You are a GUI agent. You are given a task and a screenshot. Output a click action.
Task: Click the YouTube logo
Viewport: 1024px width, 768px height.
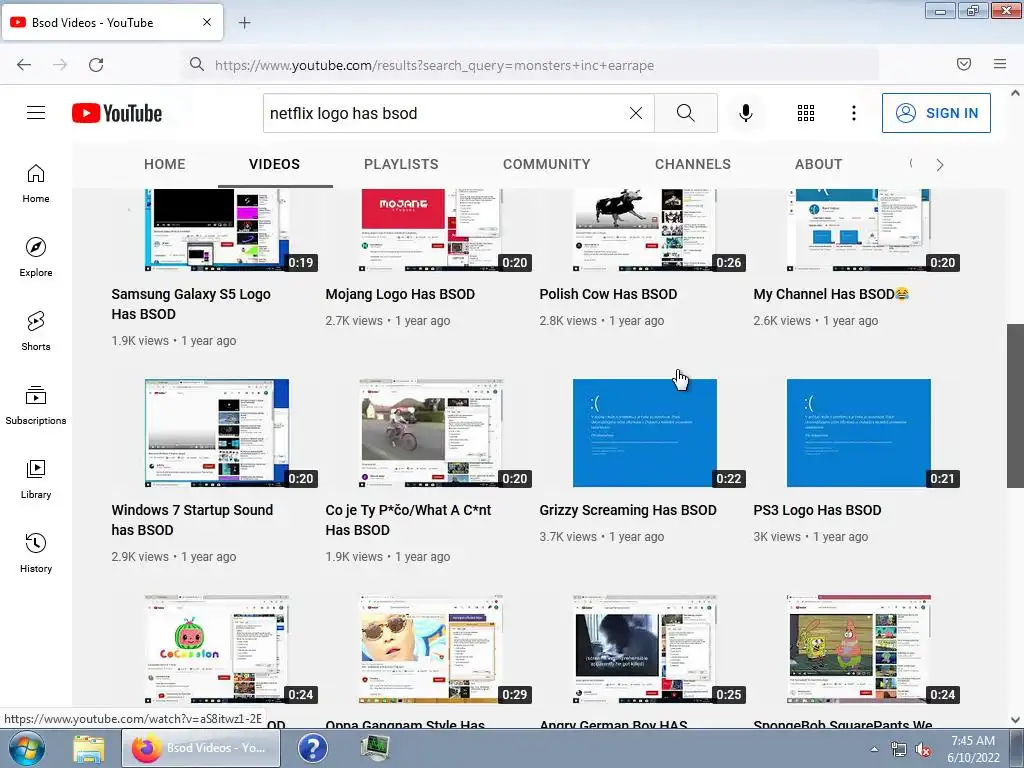coord(117,113)
